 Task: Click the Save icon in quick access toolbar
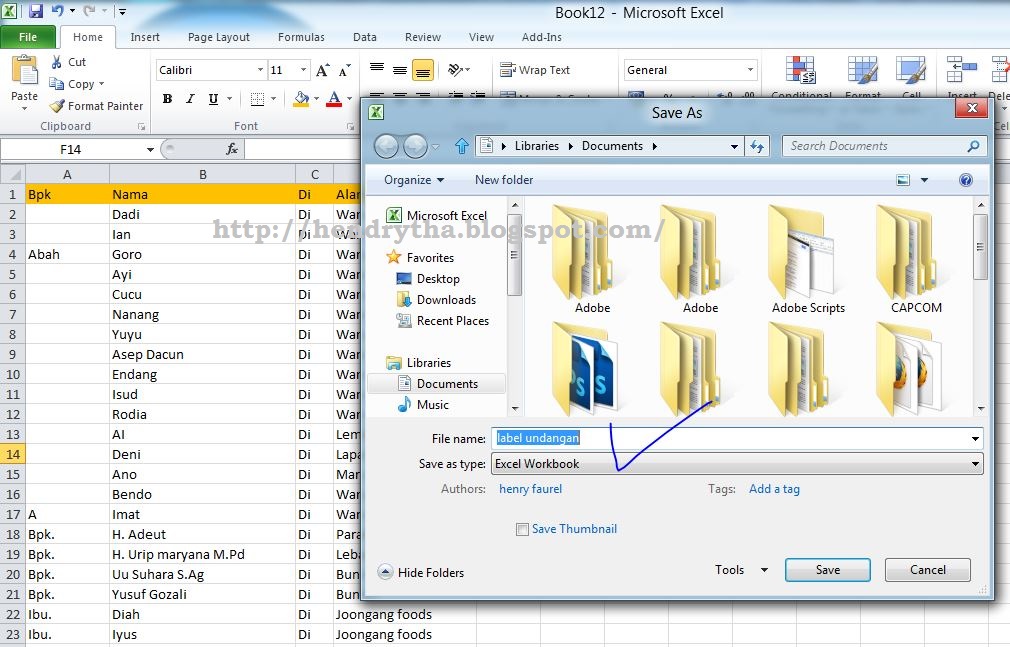tap(35, 11)
